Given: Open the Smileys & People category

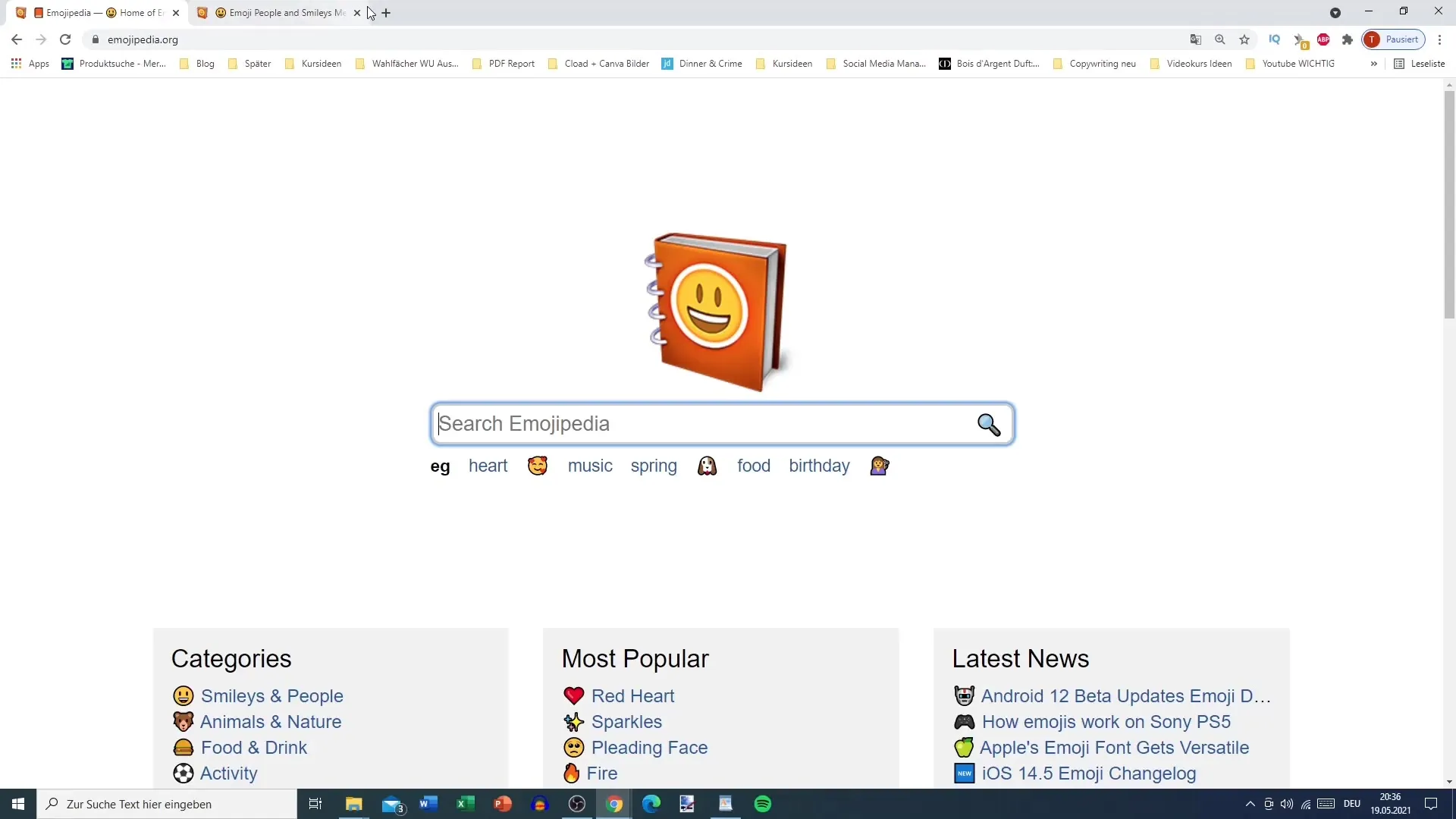Looking at the screenshot, I should coord(272,696).
